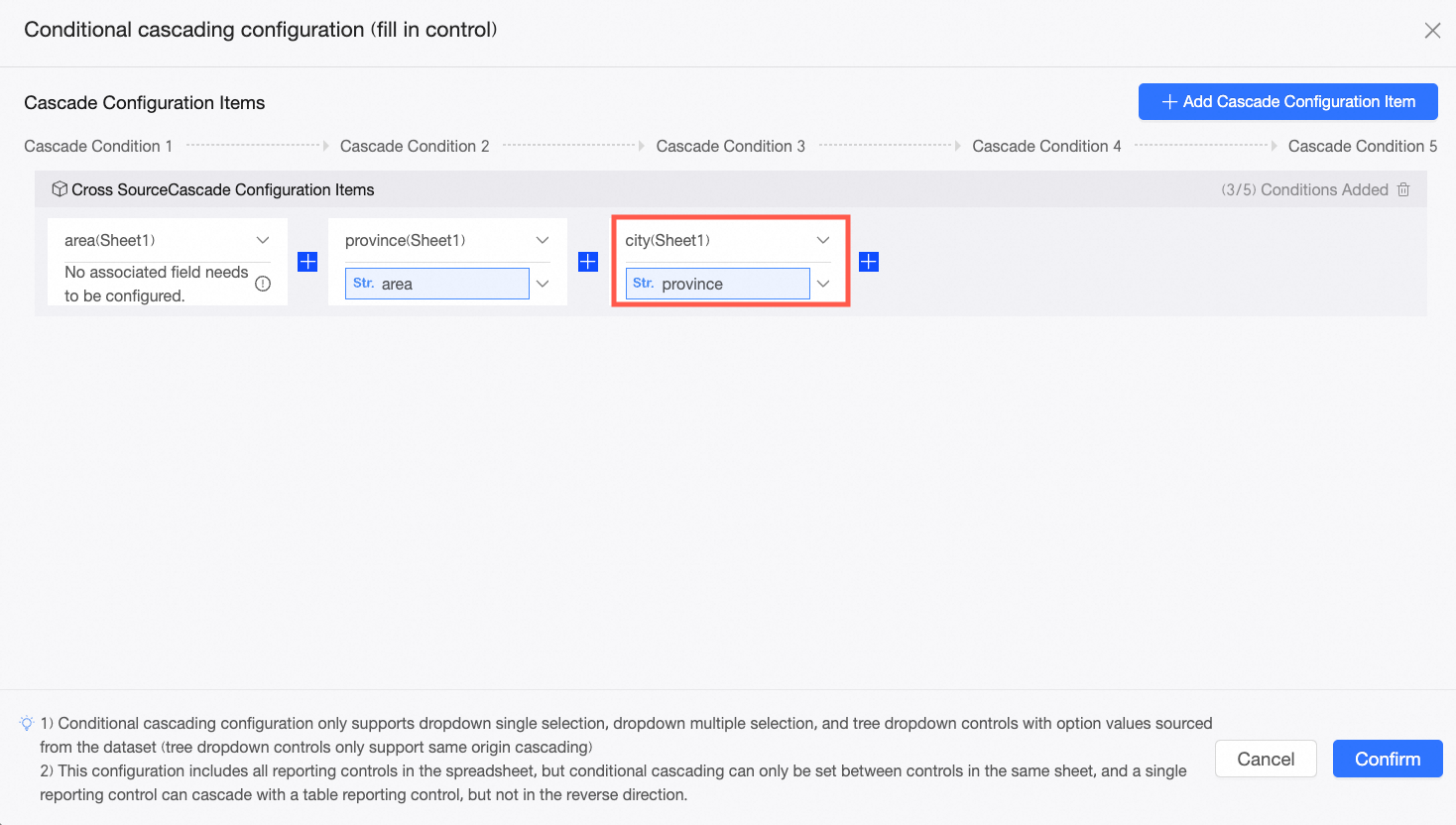
Task: Click Cascade Configuration Items heading
Action: (x=145, y=103)
